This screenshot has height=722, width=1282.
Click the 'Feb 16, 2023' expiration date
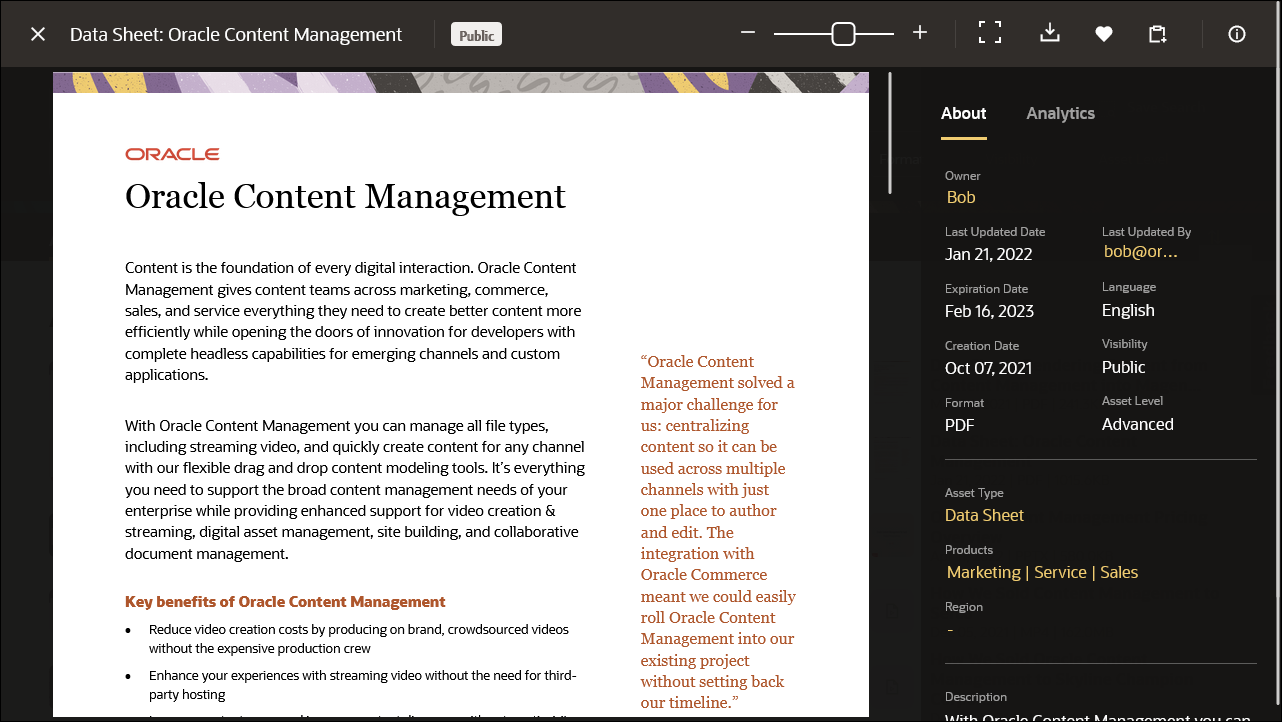pyautogui.click(x=989, y=311)
